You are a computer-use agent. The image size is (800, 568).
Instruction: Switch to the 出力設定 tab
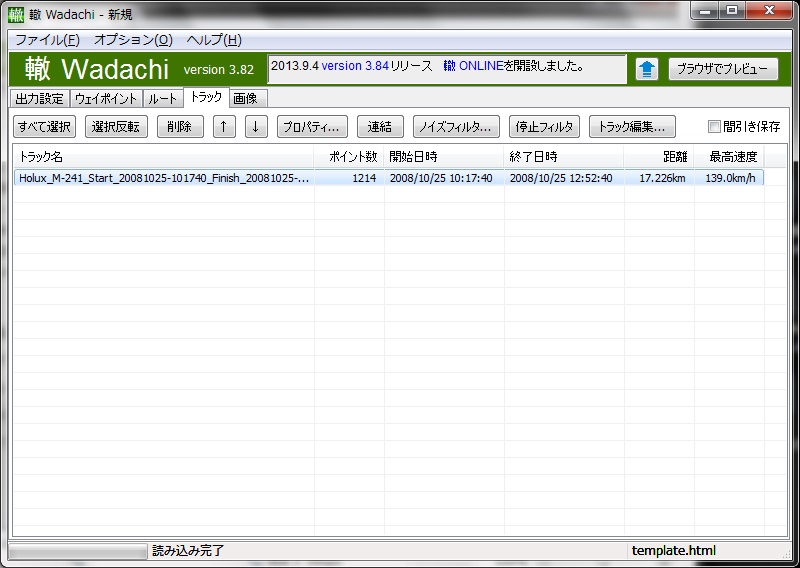point(39,98)
